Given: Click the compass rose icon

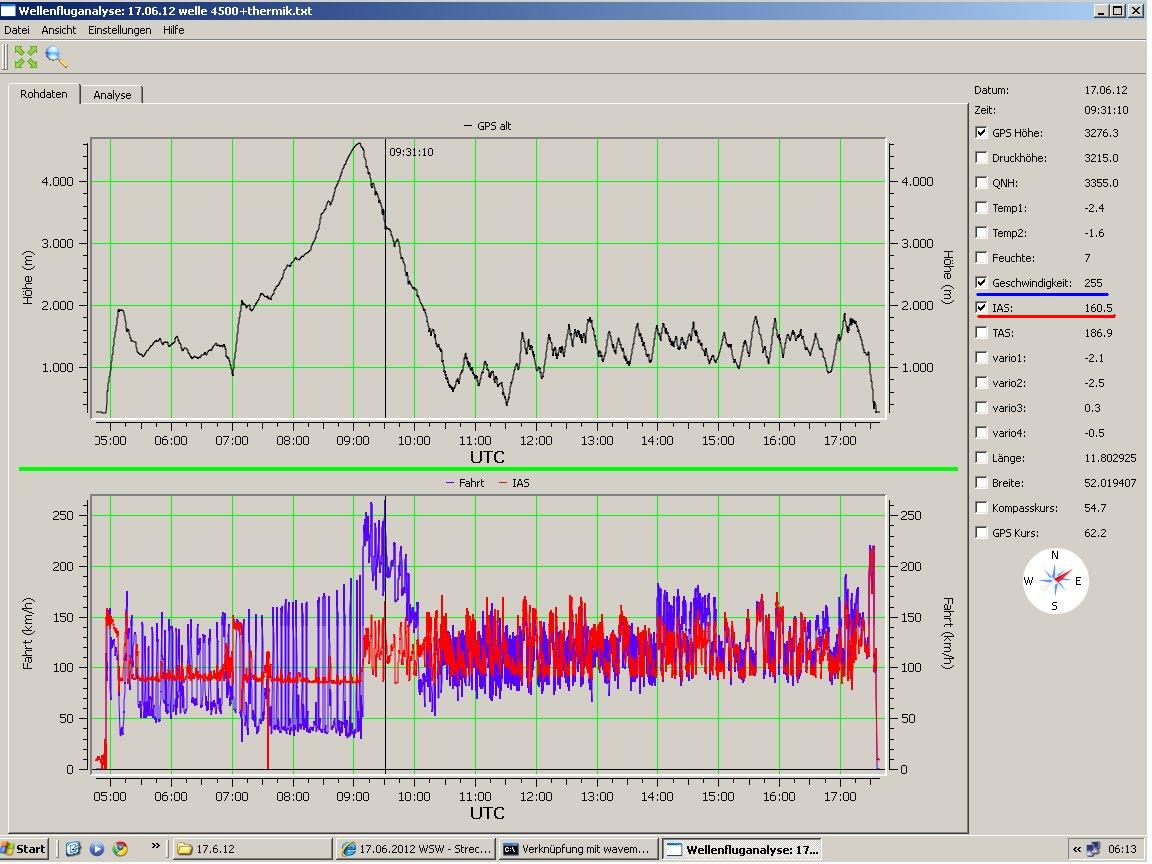Looking at the screenshot, I should [1054, 579].
